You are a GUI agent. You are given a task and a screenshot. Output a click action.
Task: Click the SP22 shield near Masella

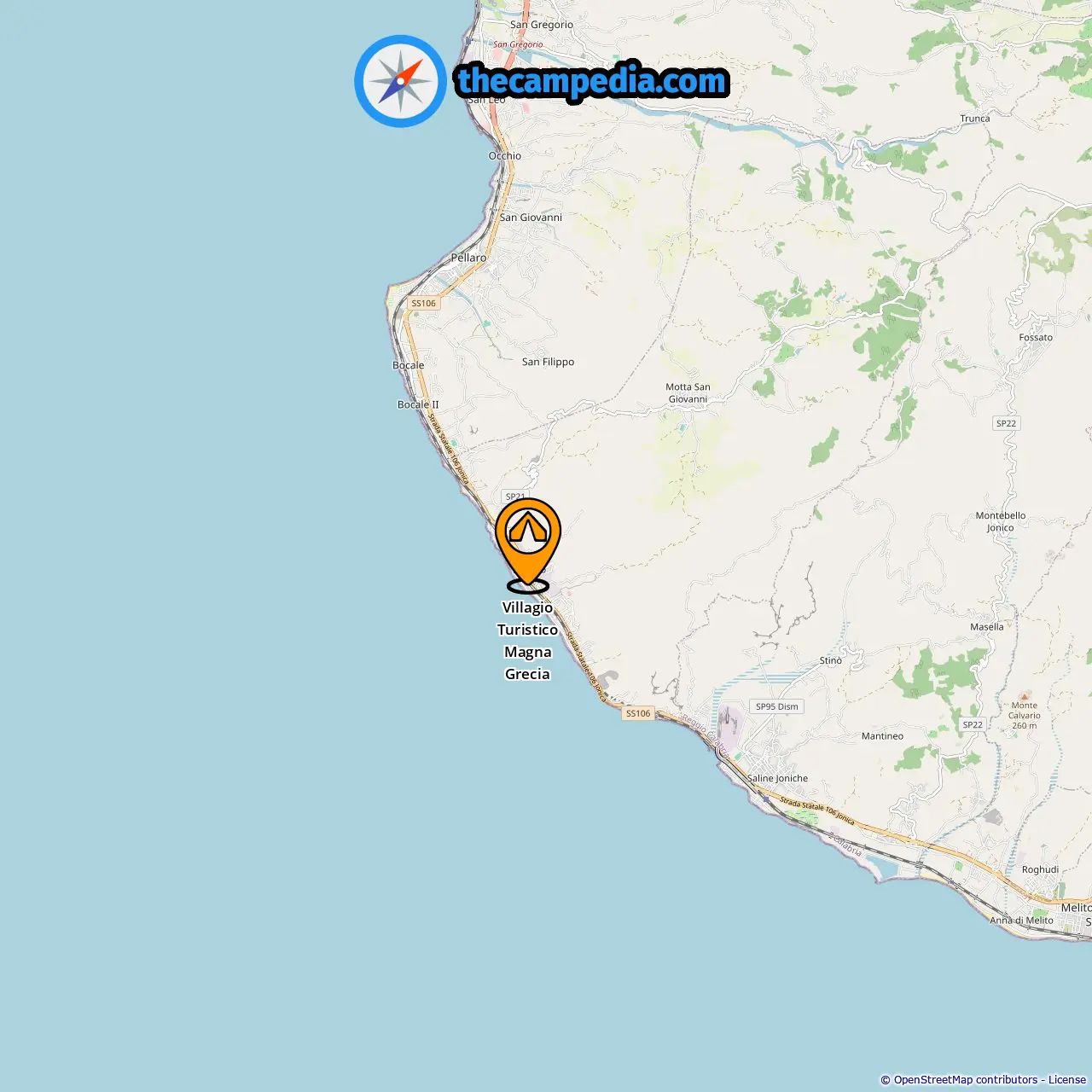click(973, 724)
